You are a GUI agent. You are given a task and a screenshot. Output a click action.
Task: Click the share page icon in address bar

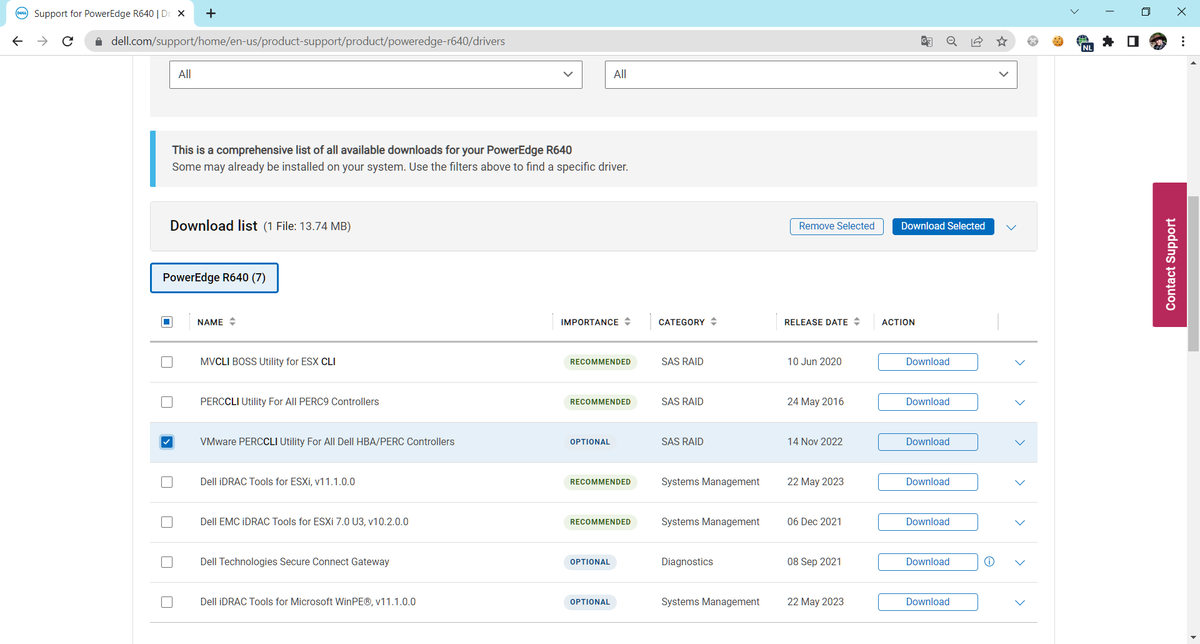point(976,42)
